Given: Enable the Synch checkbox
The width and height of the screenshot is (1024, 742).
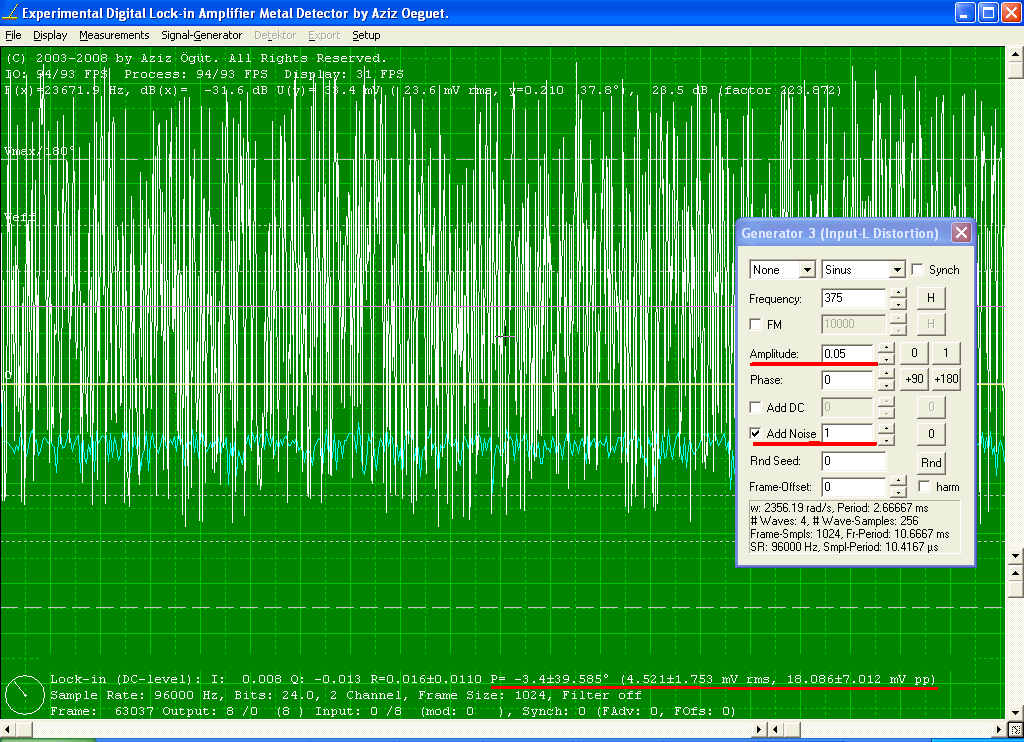Looking at the screenshot, I should [x=917, y=270].
